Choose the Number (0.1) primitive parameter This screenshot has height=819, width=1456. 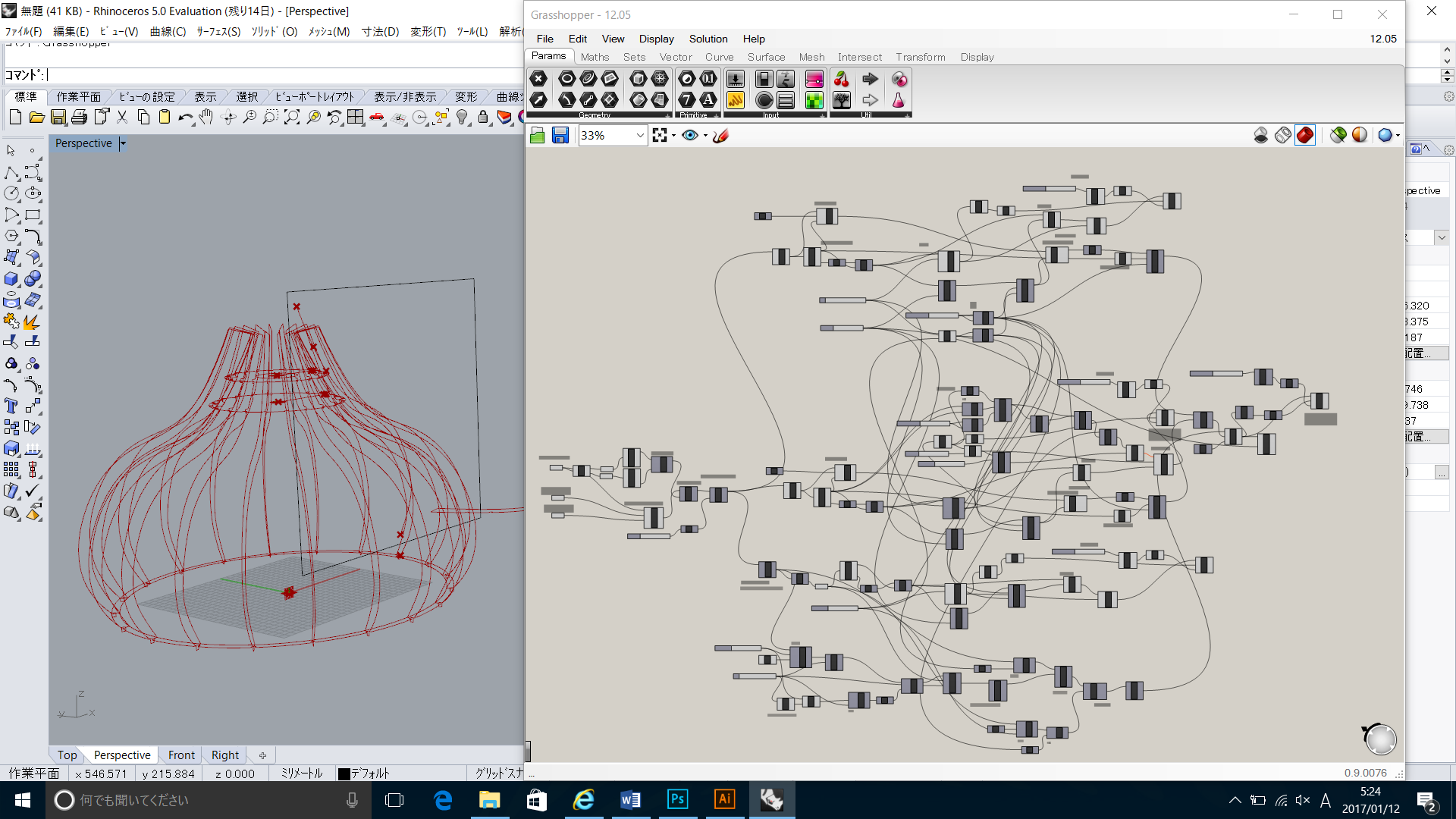[x=708, y=79]
